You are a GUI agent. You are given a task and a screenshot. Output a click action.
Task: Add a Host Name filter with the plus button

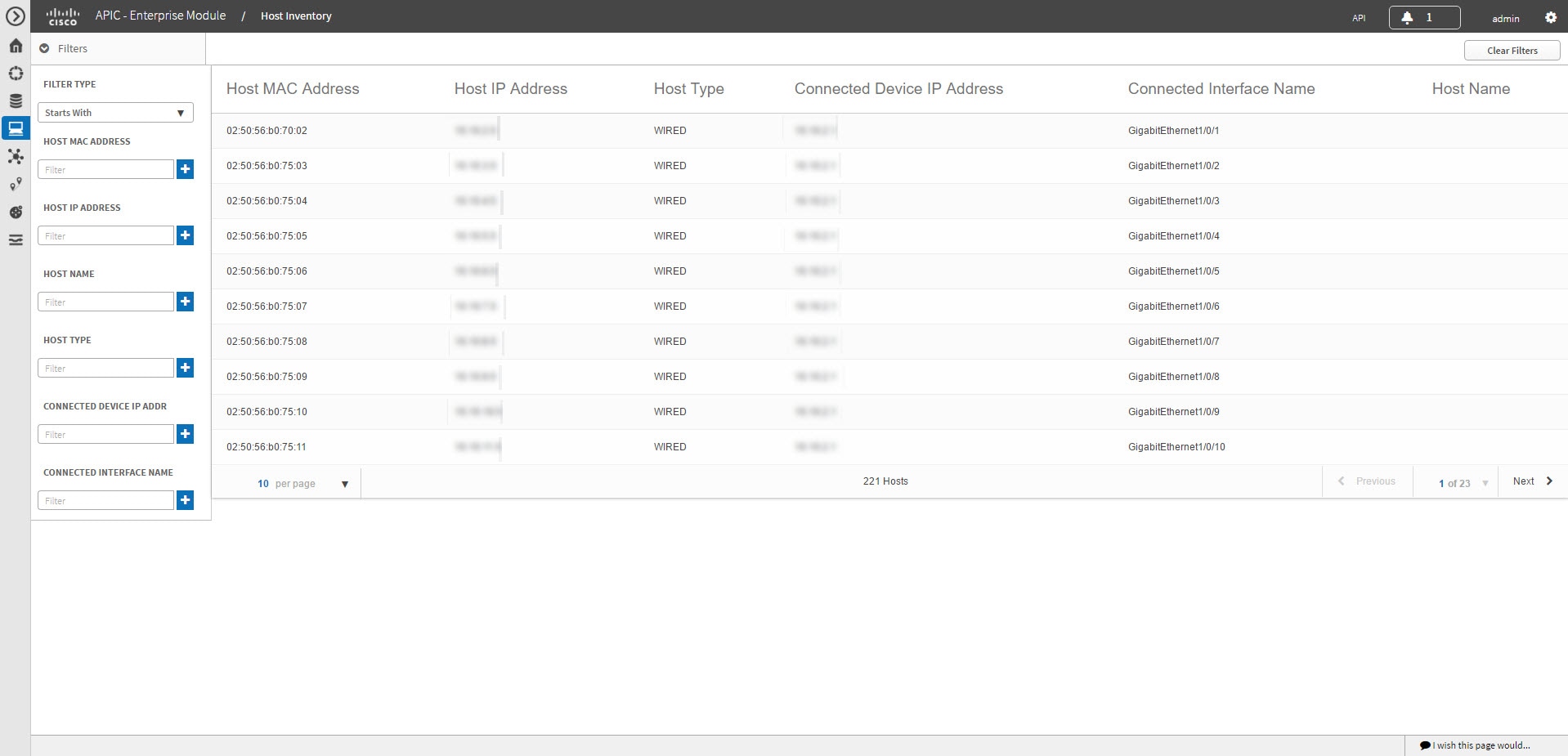(185, 302)
